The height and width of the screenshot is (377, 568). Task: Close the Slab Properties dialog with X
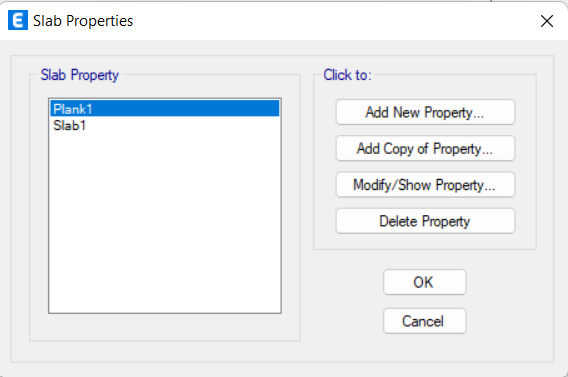(x=547, y=21)
